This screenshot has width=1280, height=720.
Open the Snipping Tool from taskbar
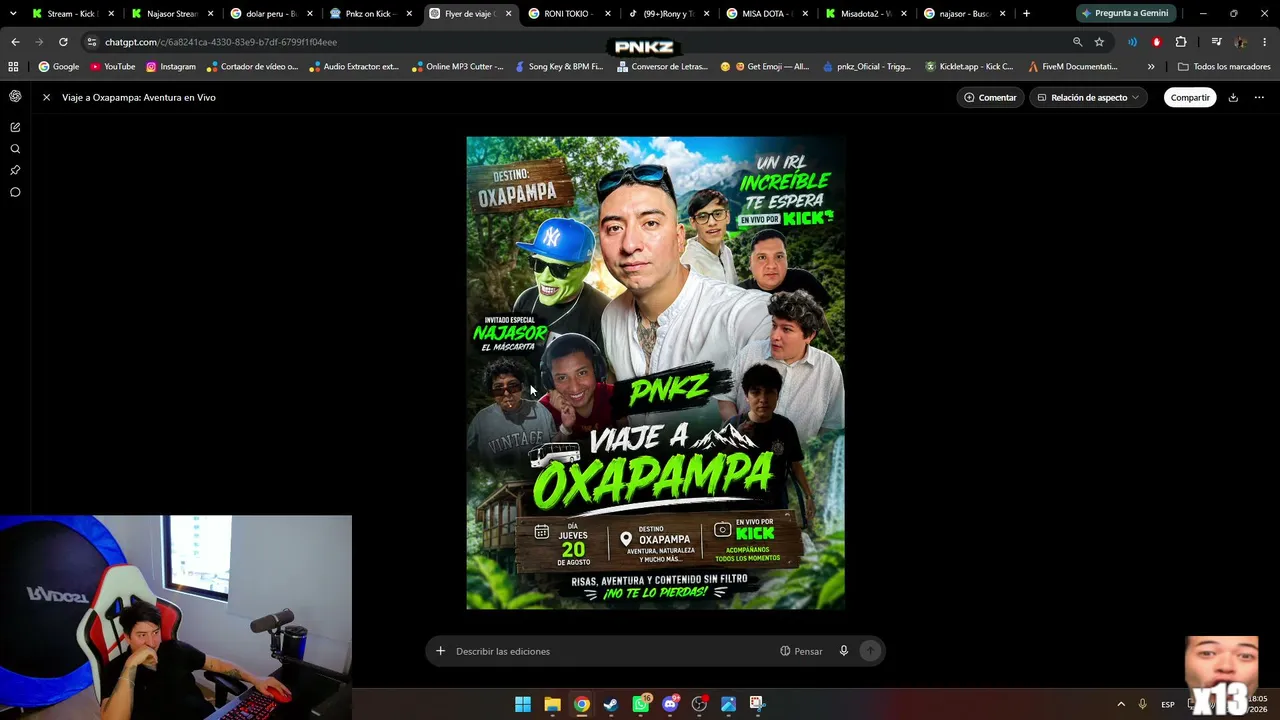pyautogui.click(x=757, y=704)
